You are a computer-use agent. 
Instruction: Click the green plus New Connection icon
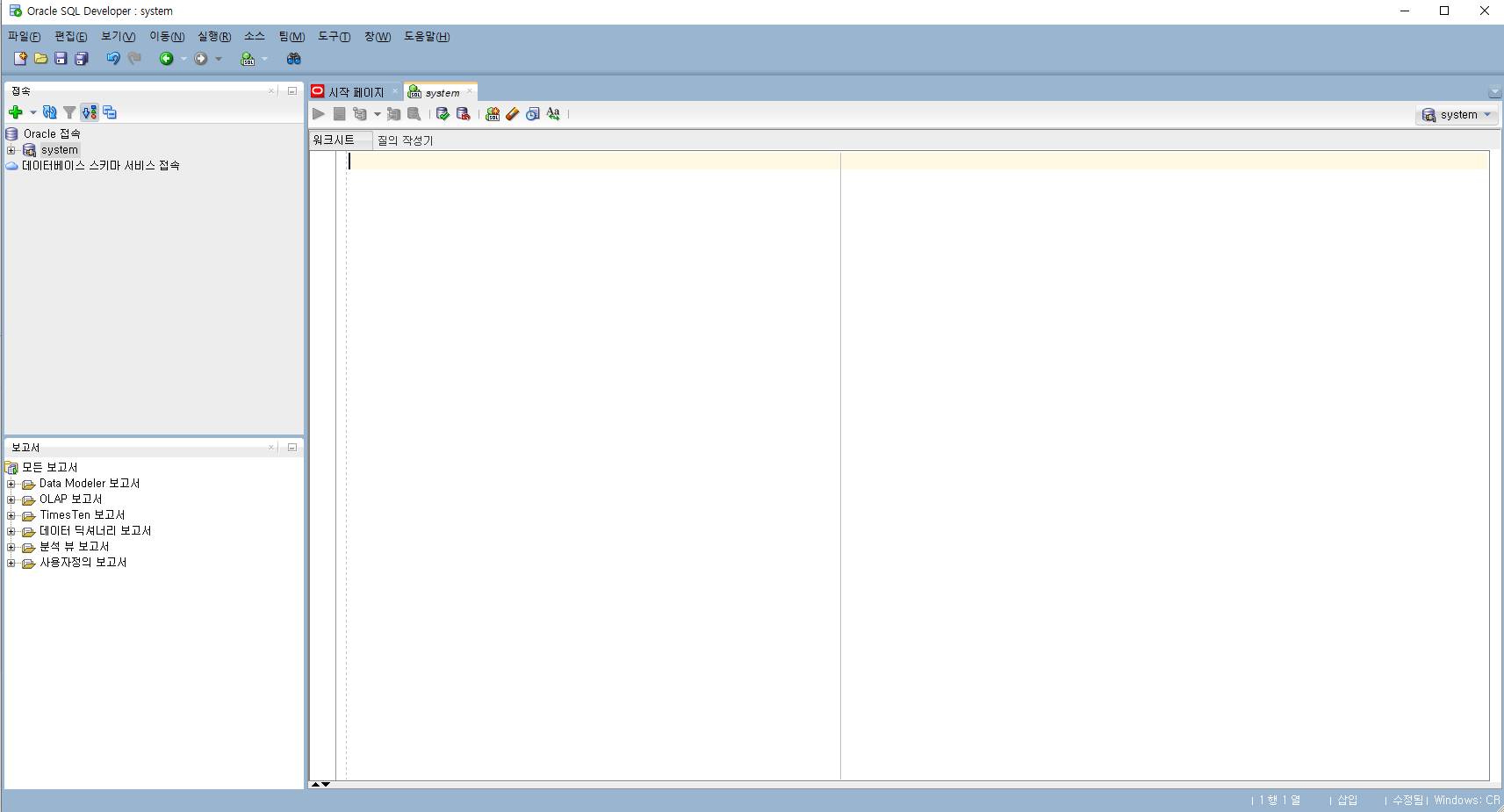point(15,112)
